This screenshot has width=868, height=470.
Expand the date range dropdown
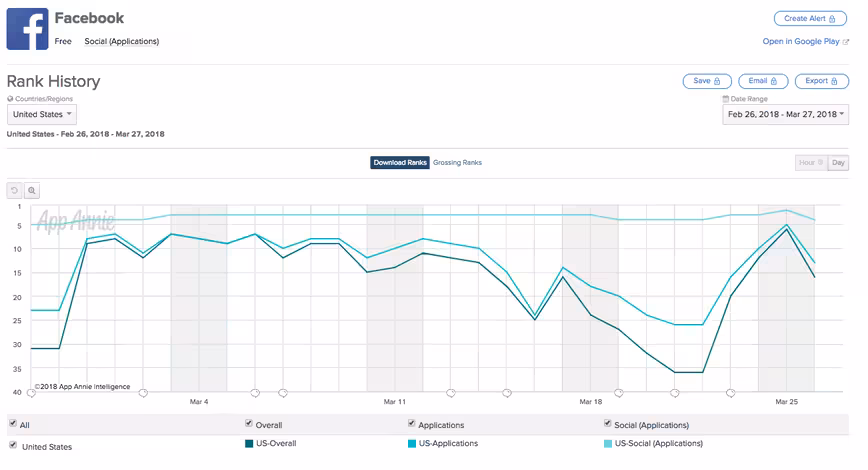[786, 115]
